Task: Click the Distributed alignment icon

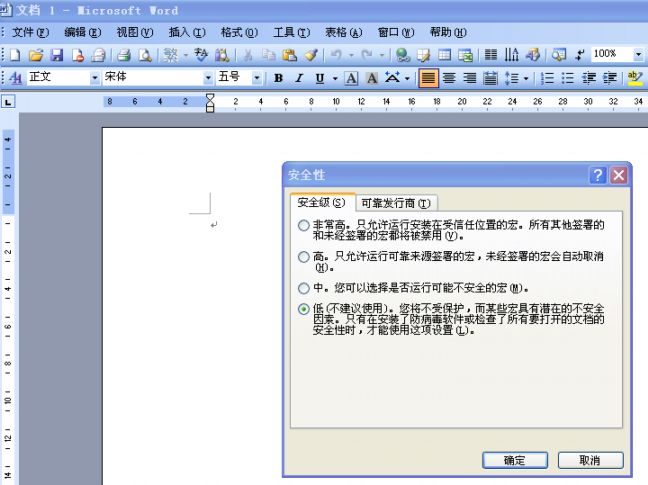Action: point(491,78)
